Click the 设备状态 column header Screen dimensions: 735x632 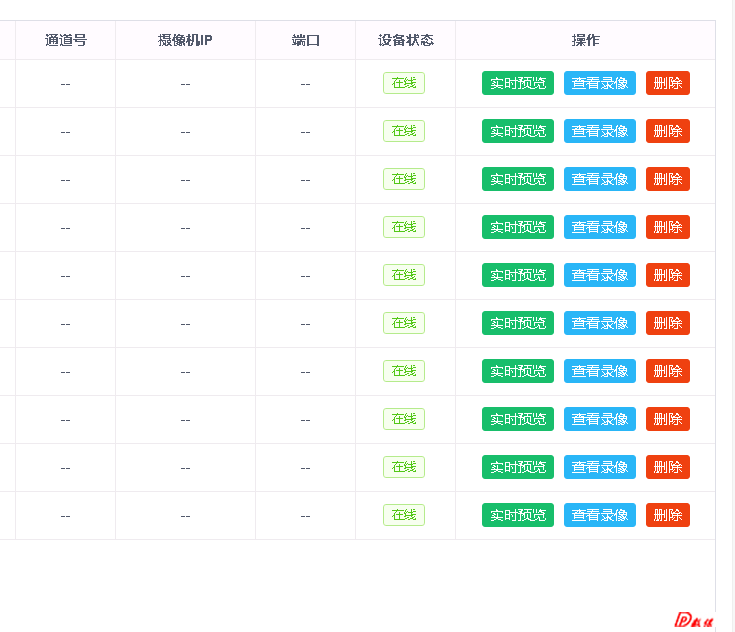(x=405, y=40)
